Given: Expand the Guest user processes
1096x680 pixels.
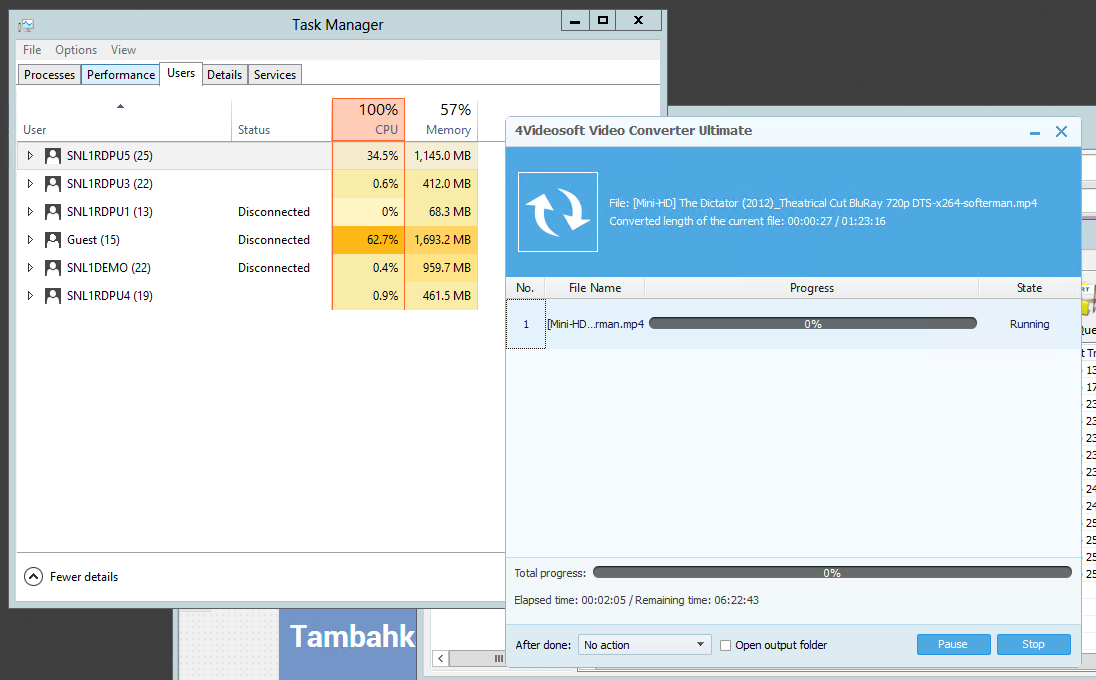Looking at the screenshot, I should click(x=30, y=240).
